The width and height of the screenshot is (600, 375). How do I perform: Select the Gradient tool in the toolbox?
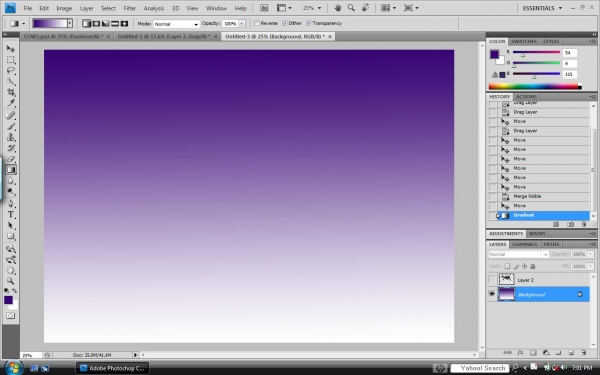tap(11, 170)
